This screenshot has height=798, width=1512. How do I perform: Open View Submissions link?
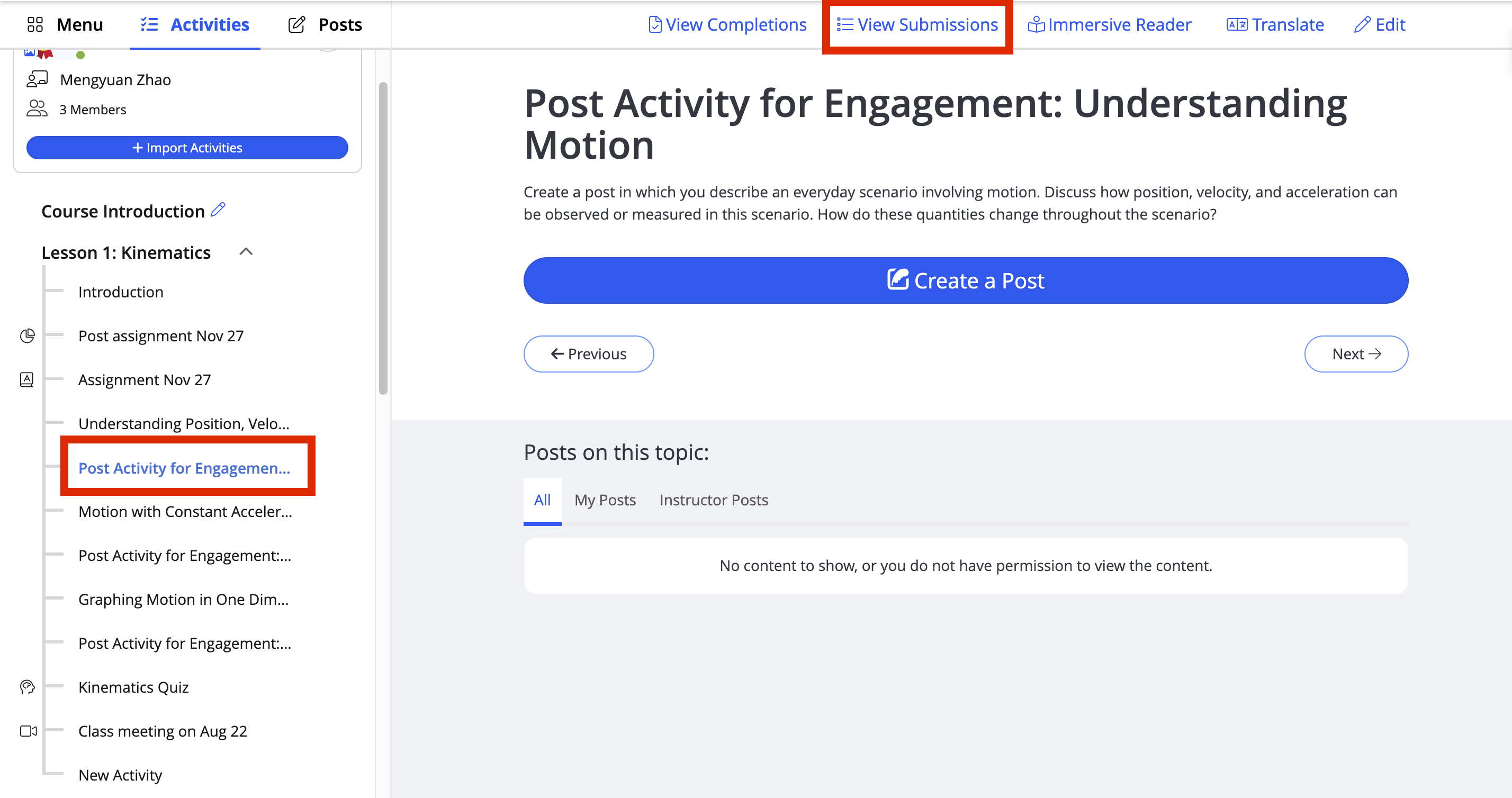(x=917, y=25)
